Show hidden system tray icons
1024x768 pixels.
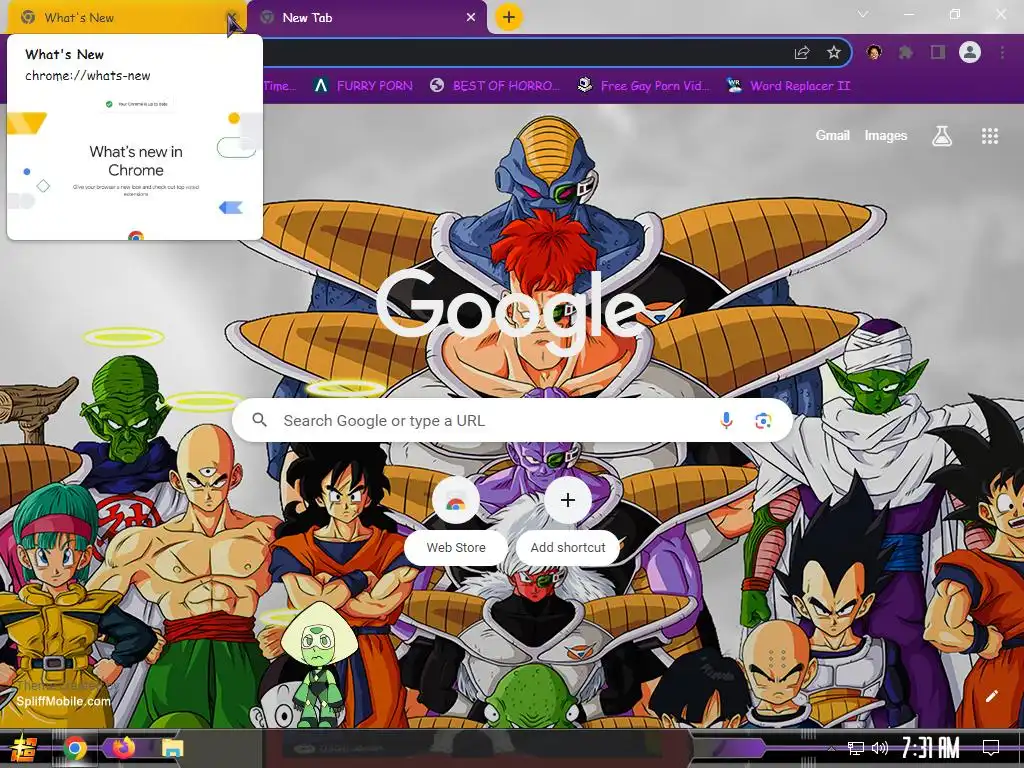pyautogui.click(x=831, y=748)
